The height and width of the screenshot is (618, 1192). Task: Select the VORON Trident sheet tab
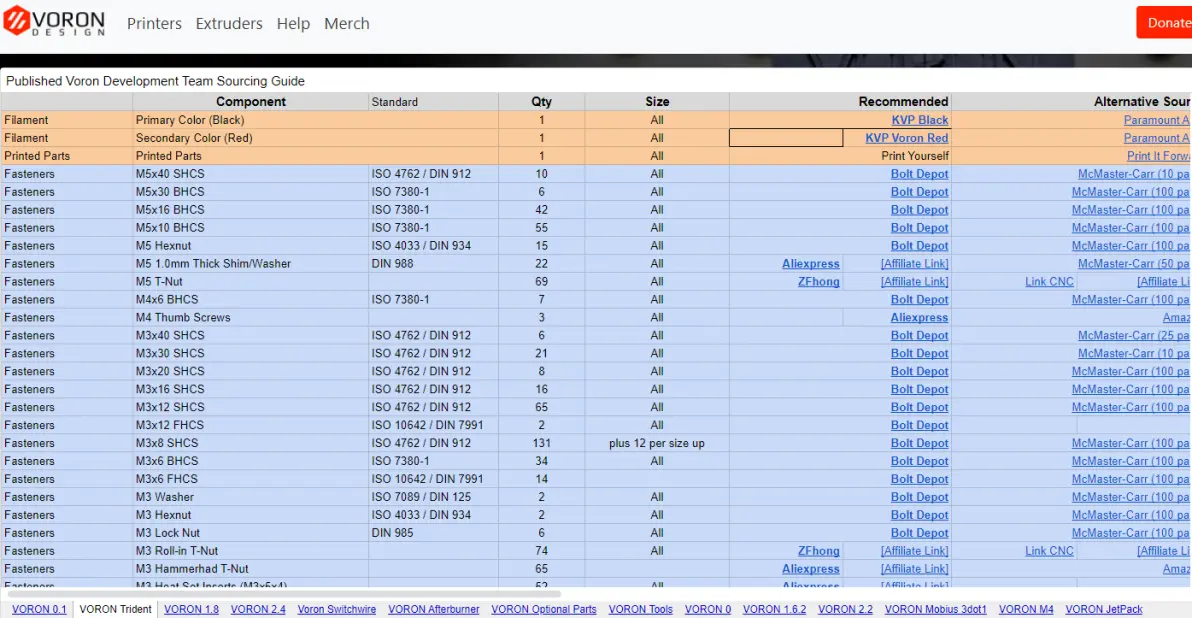click(x=116, y=609)
